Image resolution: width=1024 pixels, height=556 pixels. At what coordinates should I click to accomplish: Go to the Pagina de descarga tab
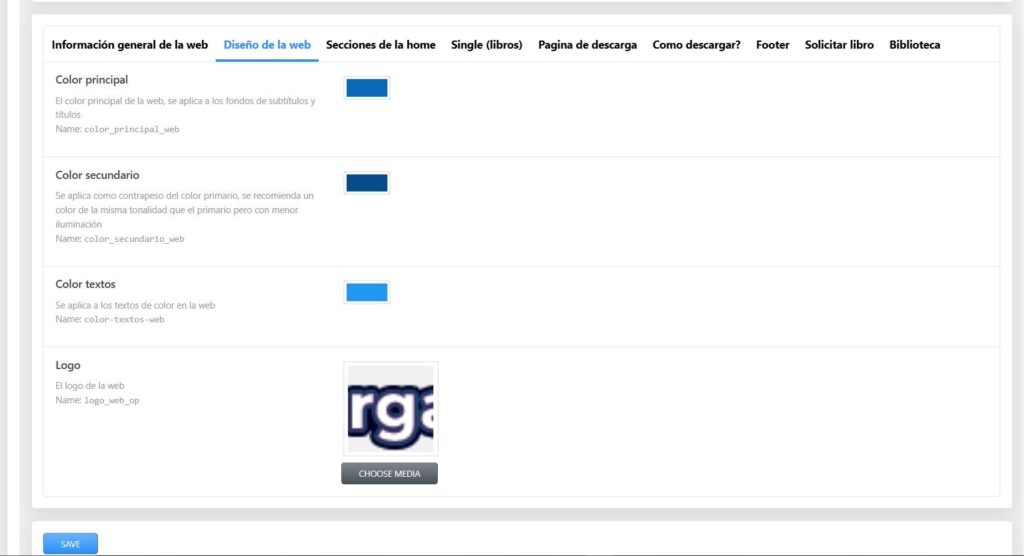pos(587,45)
